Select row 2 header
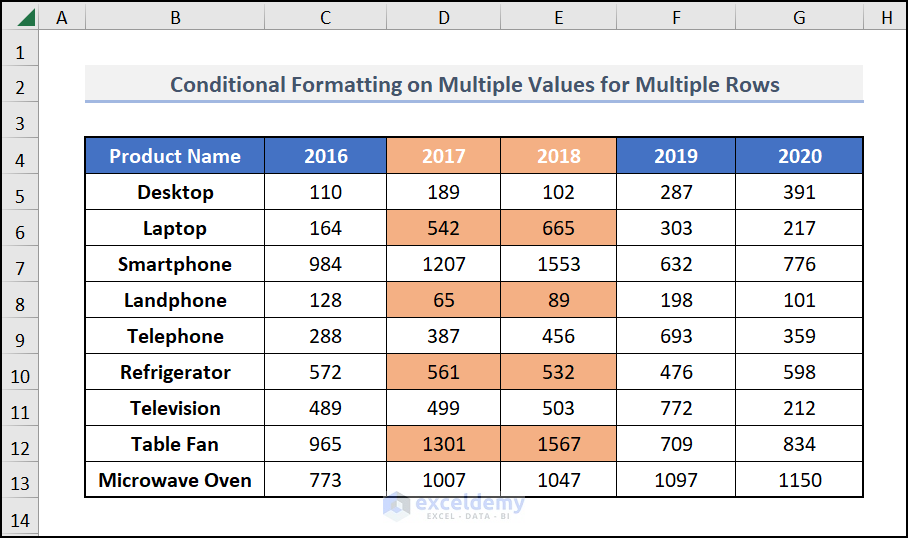Viewport: 908px width, 538px height. click(x=21, y=85)
